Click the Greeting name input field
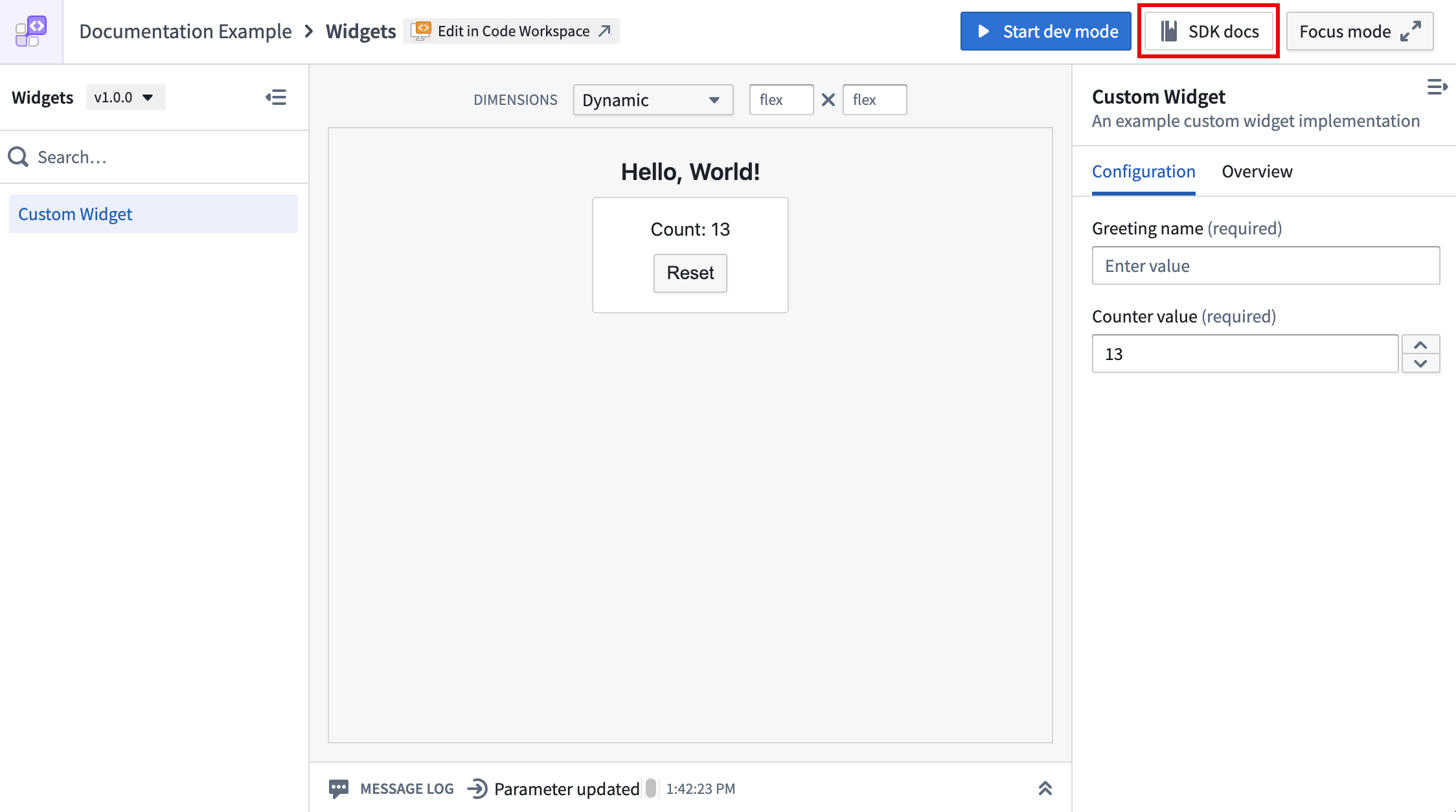Screen dimensions: 1456x812 coord(1265,265)
